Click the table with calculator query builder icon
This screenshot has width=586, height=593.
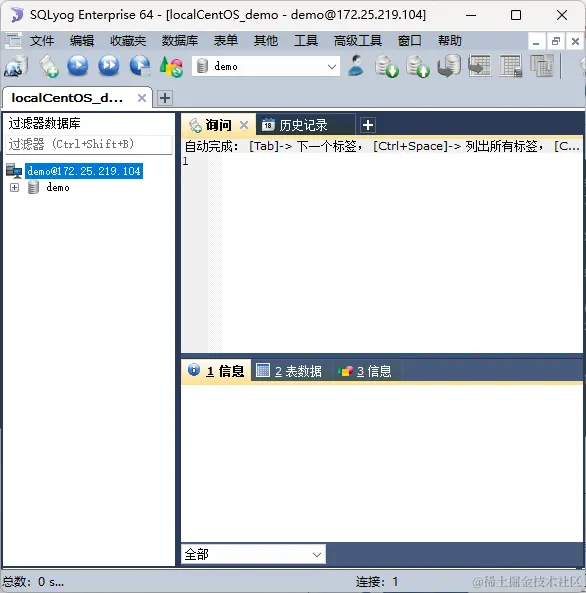(511, 66)
